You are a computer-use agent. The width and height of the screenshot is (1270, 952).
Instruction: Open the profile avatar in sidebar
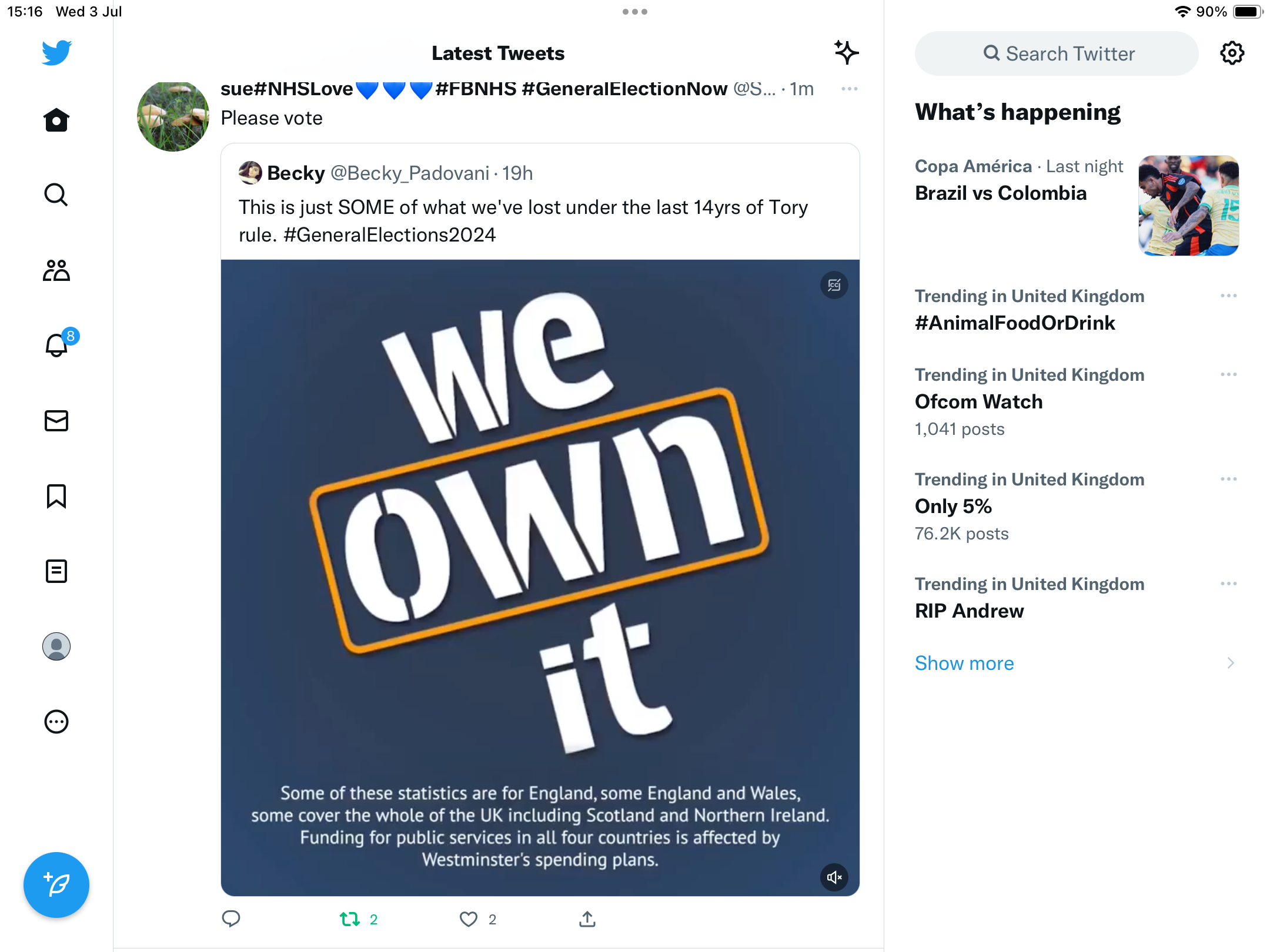tap(56, 646)
